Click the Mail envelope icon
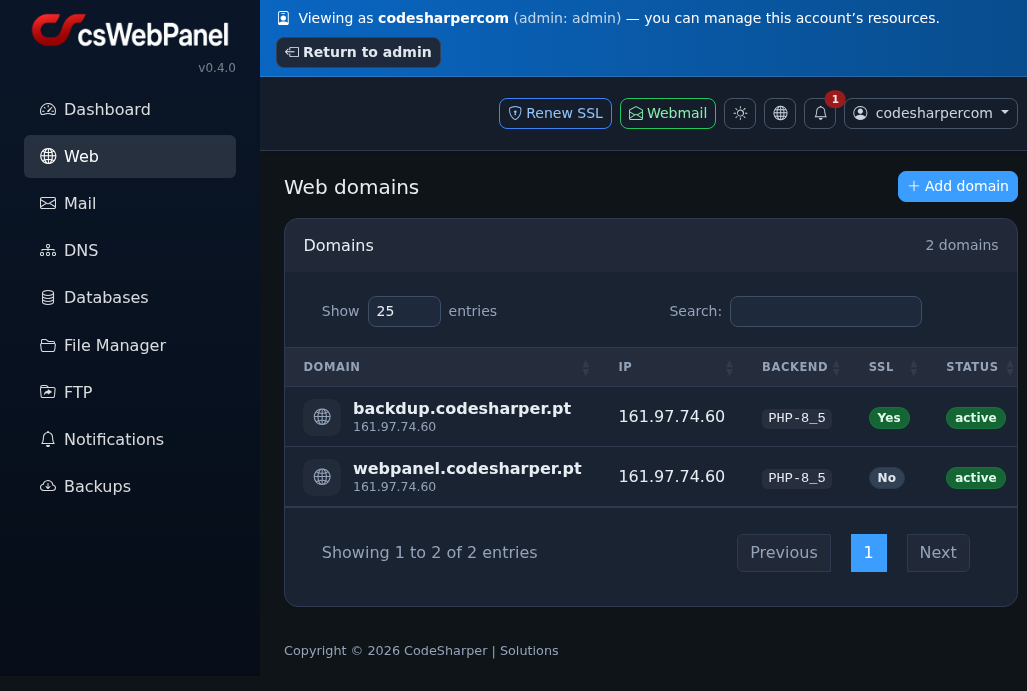Image resolution: width=1027 pixels, height=691 pixels. point(48,204)
